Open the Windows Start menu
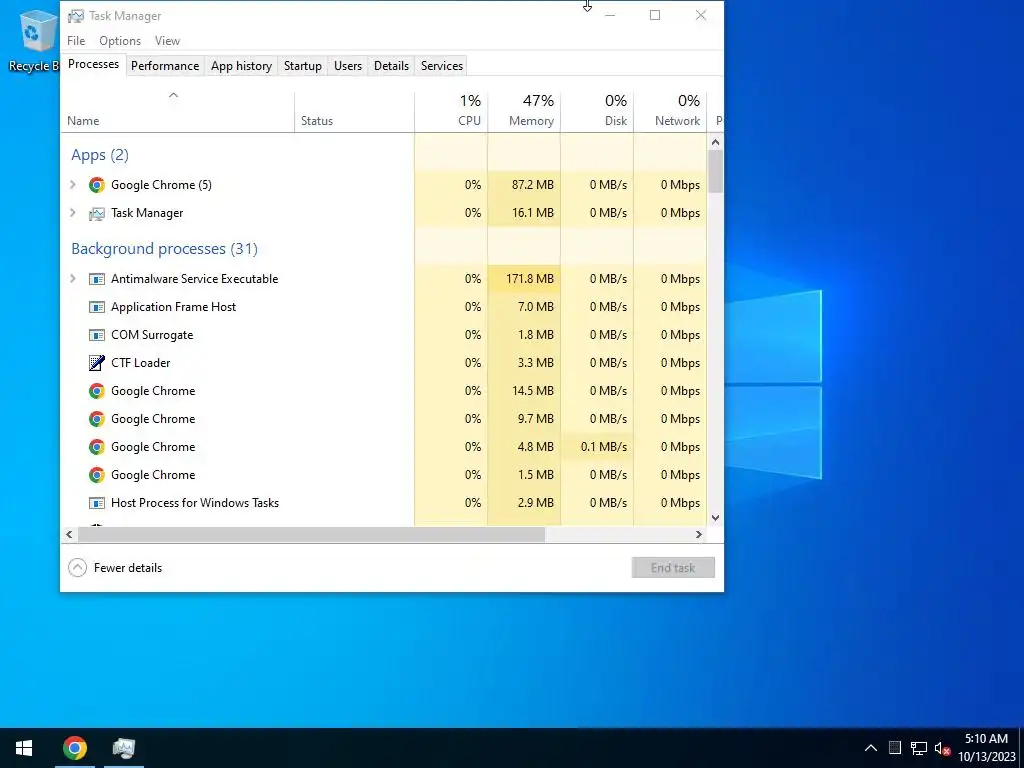This screenshot has width=1024, height=768. [x=24, y=748]
